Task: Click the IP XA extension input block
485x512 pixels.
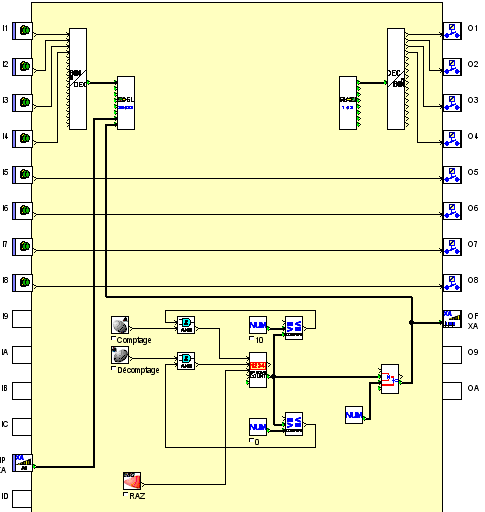Action: point(23,463)
